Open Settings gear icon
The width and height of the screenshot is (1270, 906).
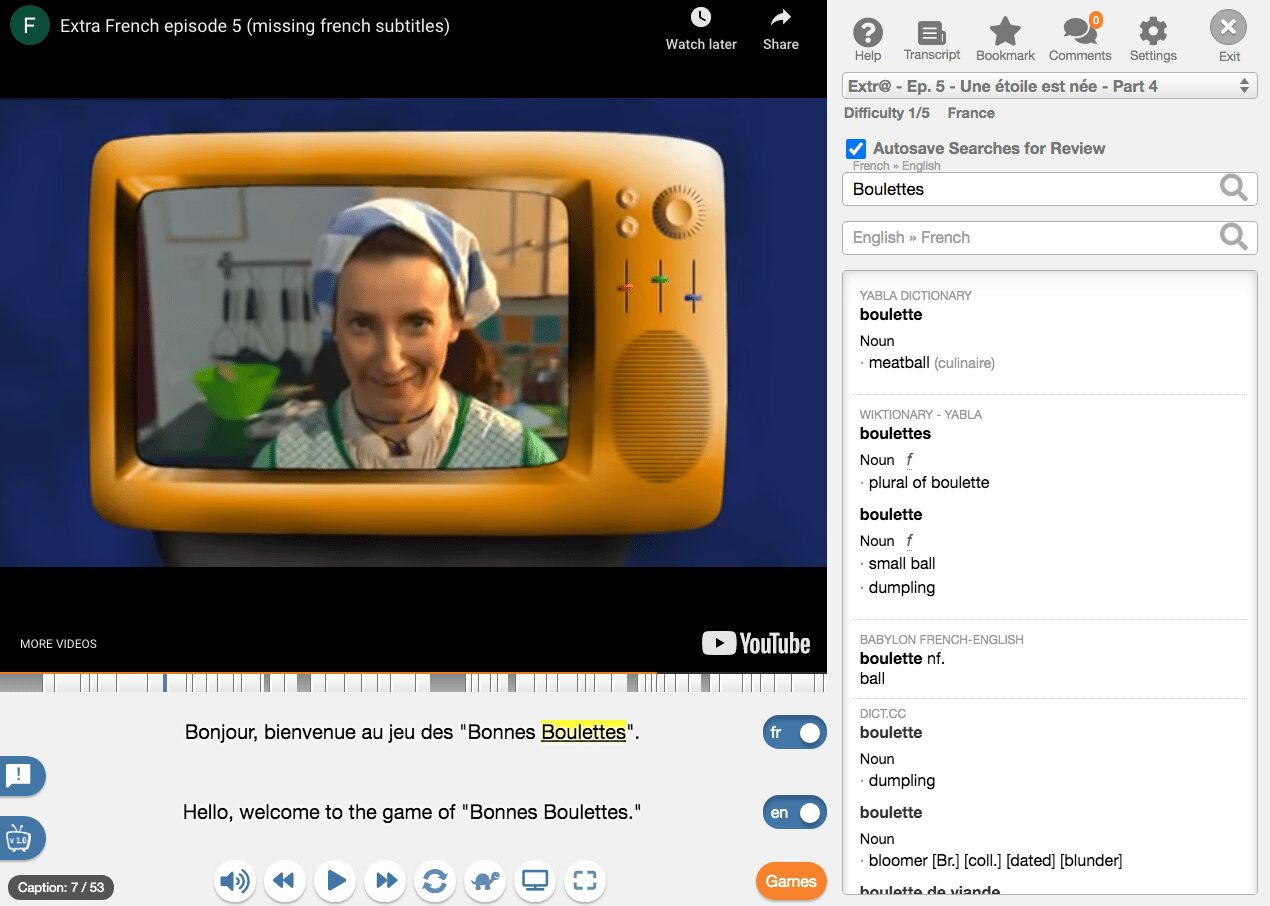[x=1153, y=33]
